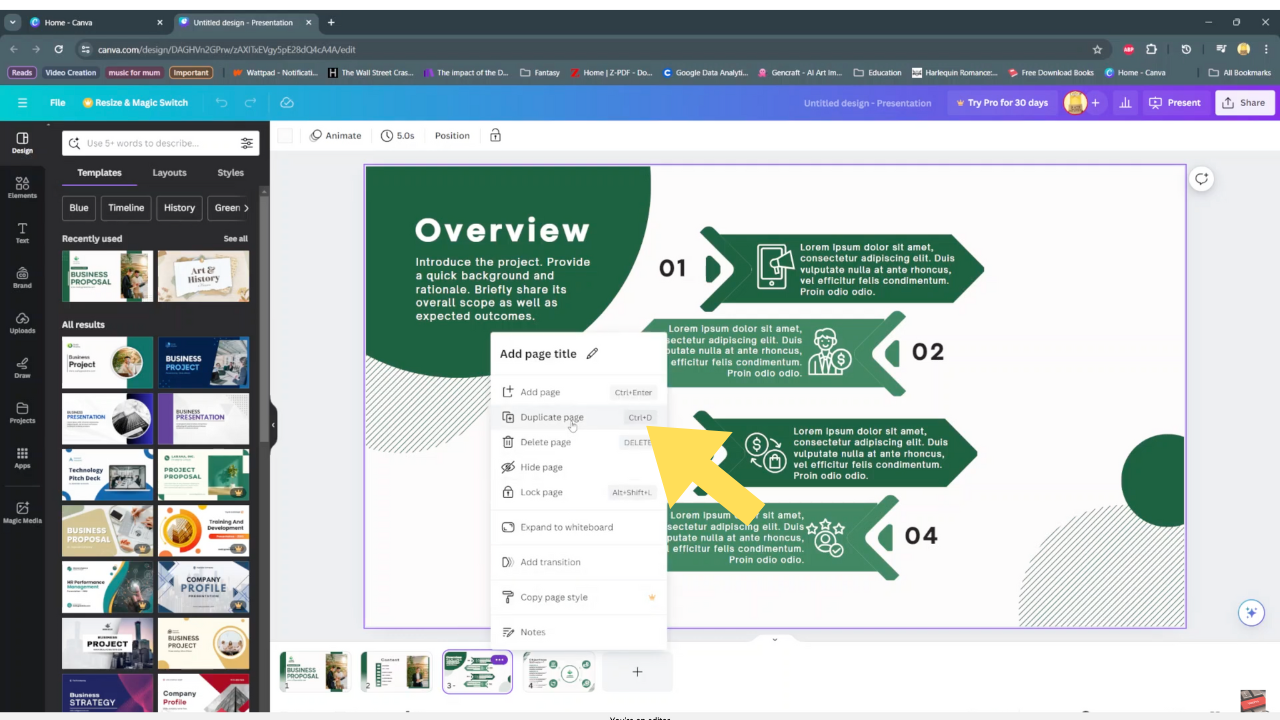This screenshot has width=1280, height=720.
Task: Click the background color swatch
Action: (285, 136)
